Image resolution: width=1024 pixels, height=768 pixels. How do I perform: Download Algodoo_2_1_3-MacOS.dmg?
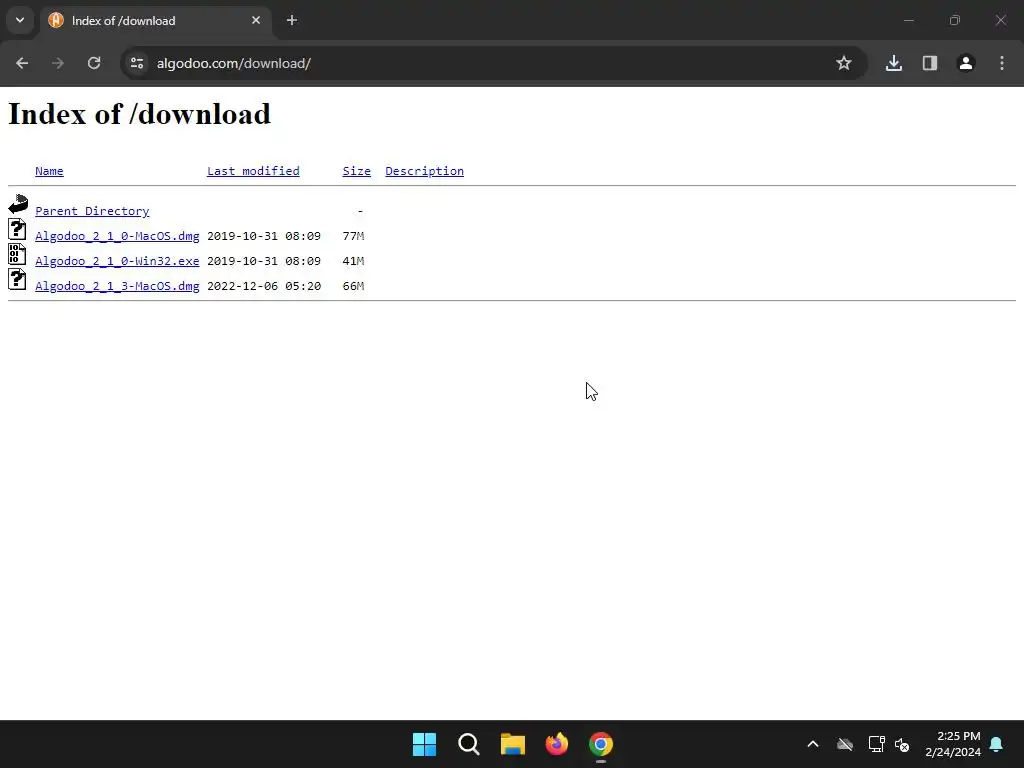[x=117, y=285]
